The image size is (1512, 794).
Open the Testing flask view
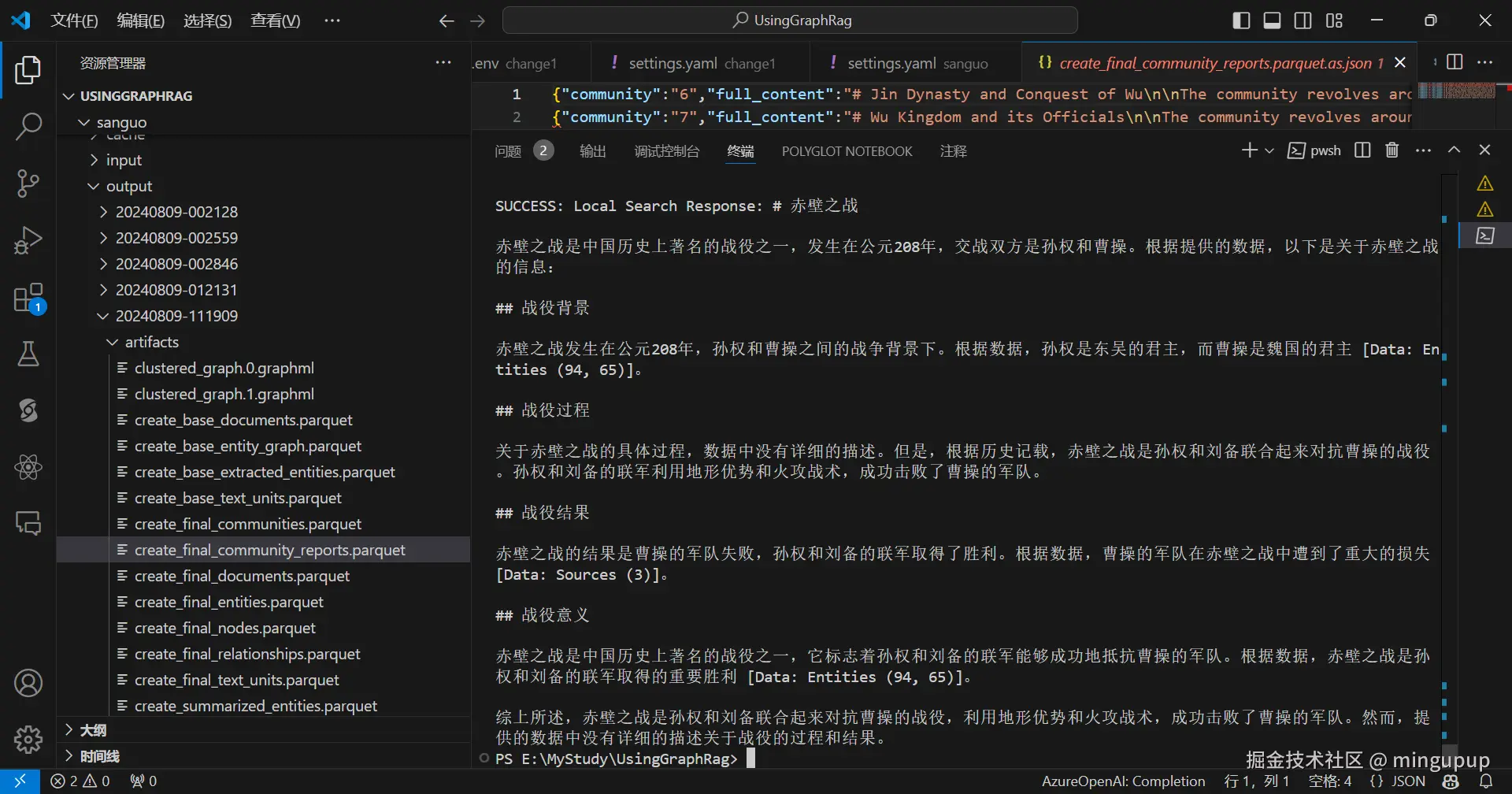(28, 354)
